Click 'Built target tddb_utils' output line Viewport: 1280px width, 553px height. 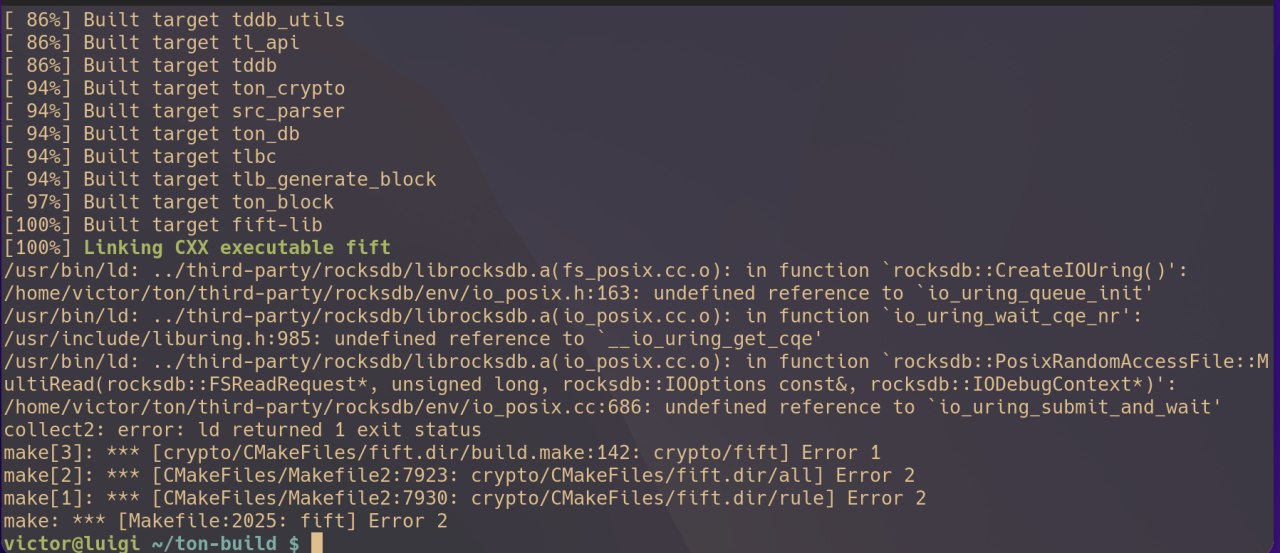tap(174, 20)
